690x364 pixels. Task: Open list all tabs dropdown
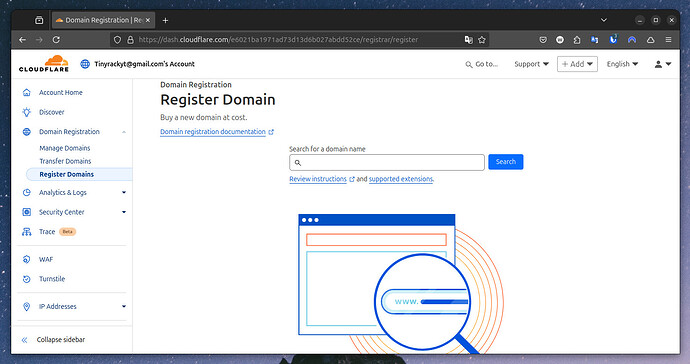[x=604, y=20]
